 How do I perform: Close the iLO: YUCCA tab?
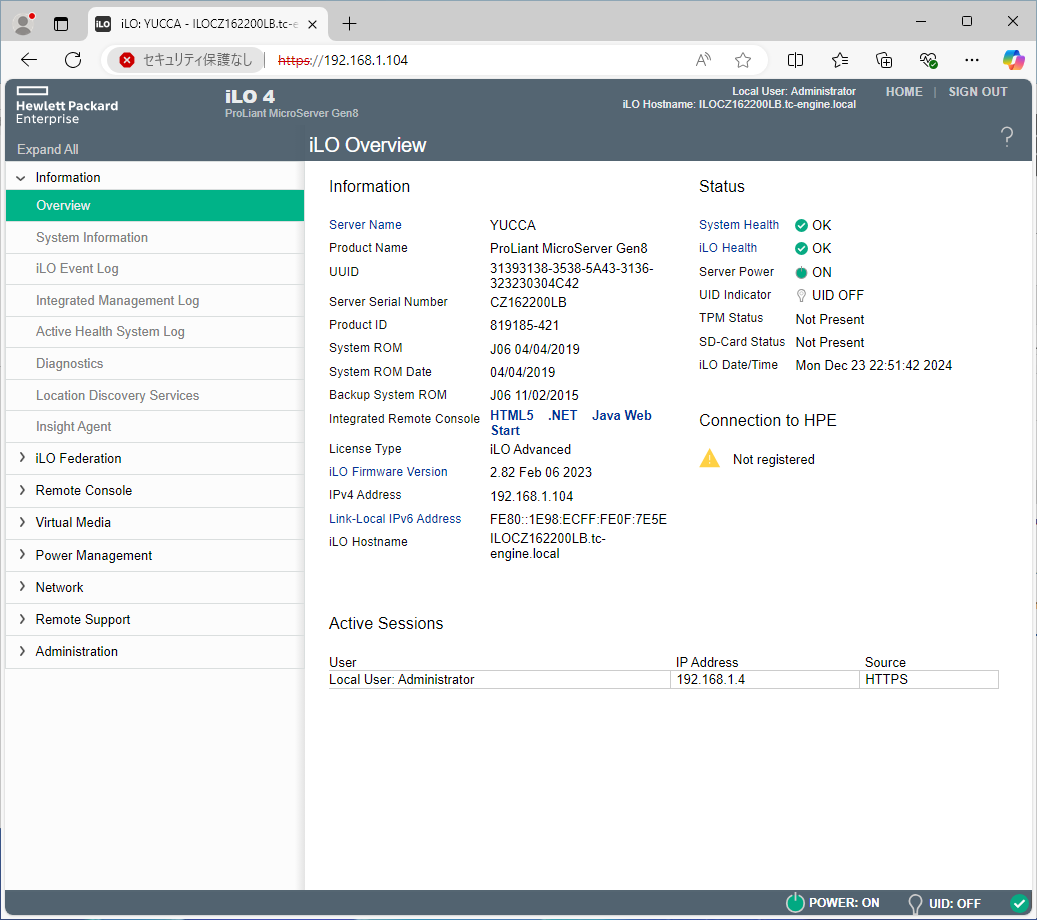click(313, 24)
